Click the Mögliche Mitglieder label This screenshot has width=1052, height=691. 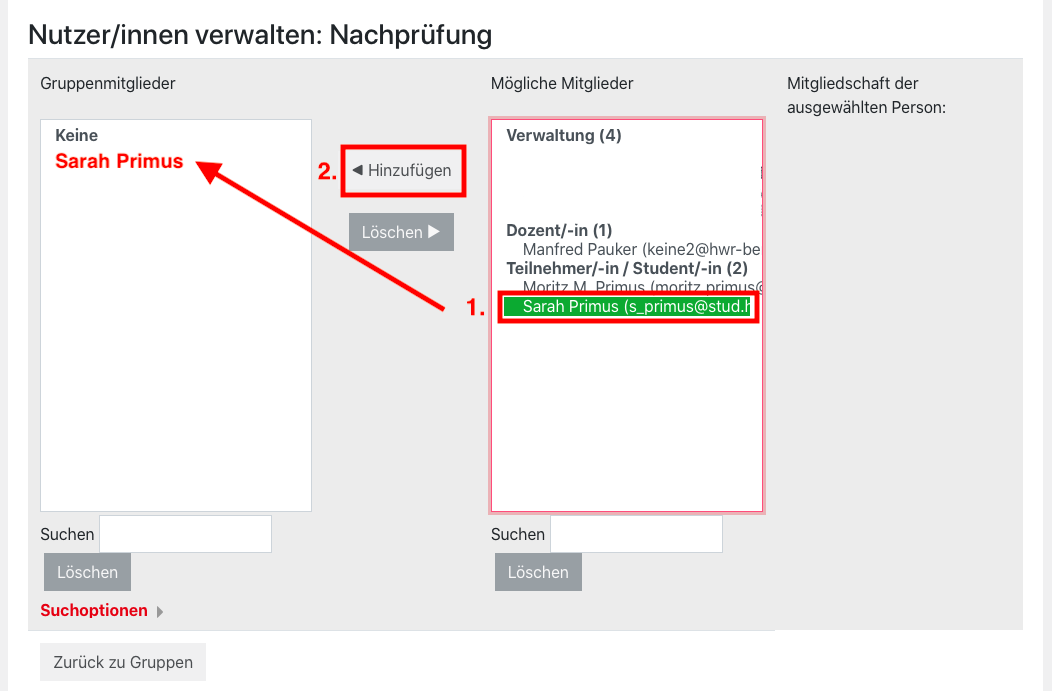point(562,84)
